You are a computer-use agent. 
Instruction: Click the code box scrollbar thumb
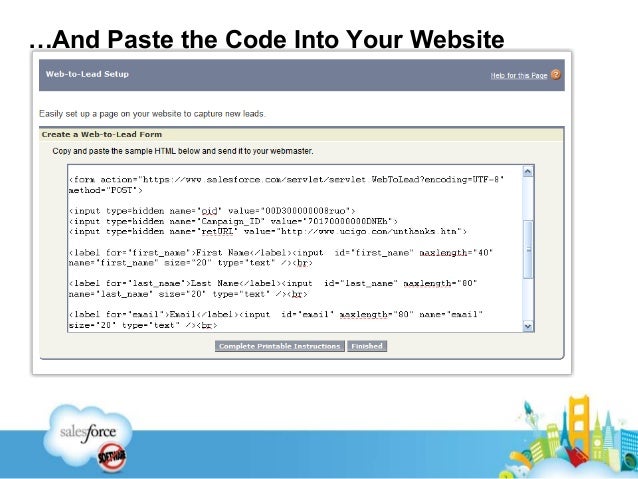click(528, 249)
